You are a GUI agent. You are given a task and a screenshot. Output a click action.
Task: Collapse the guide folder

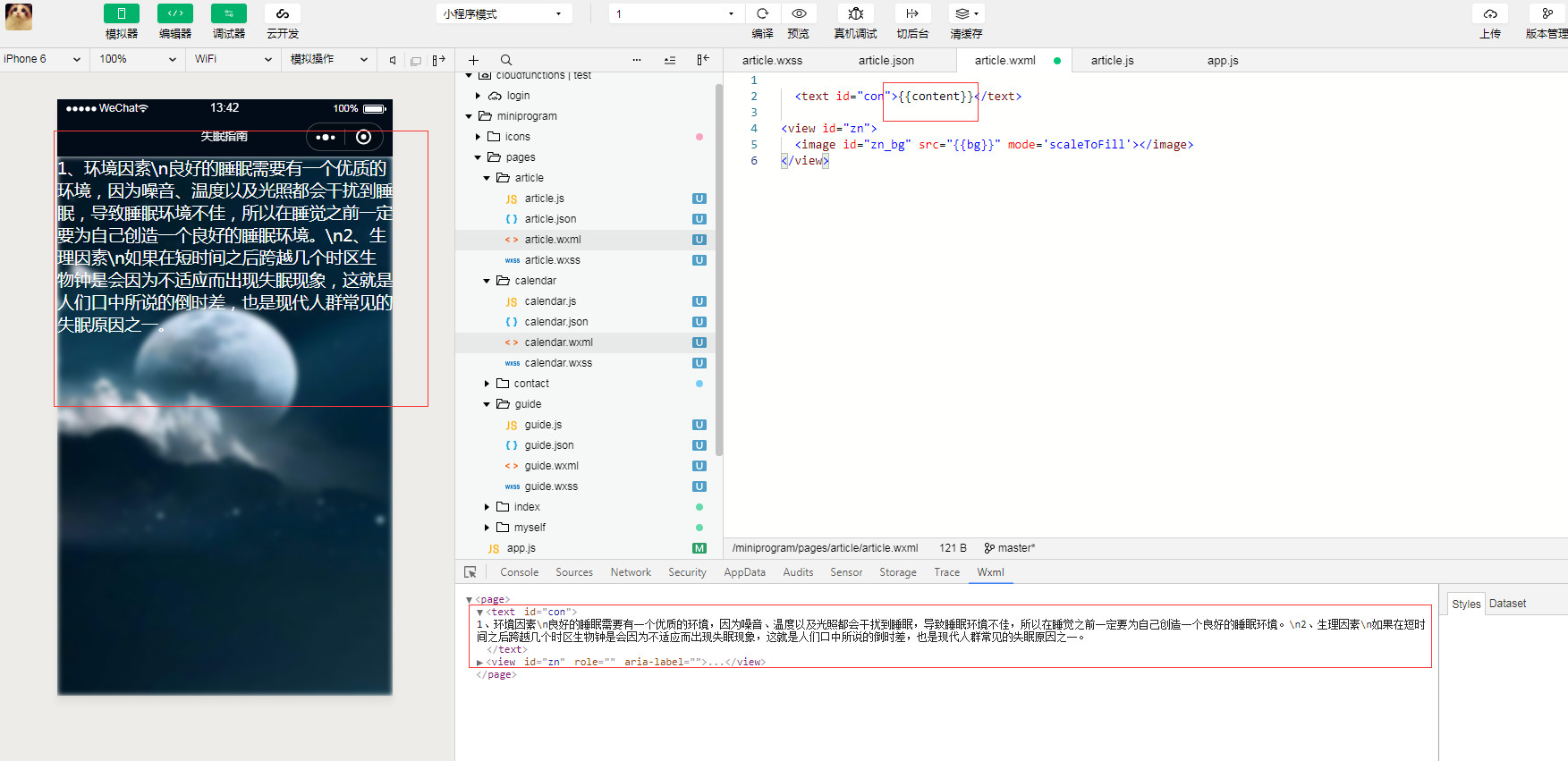pos(487,404)
